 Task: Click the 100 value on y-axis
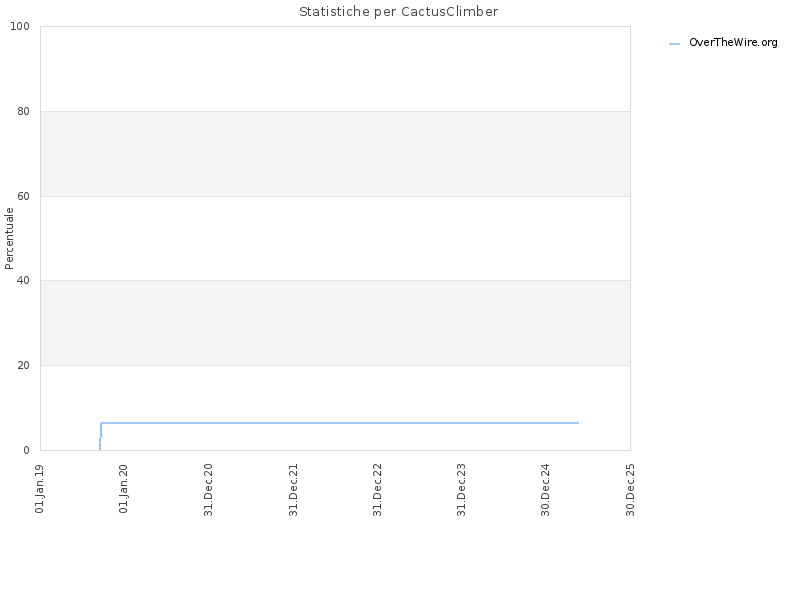click(20, 27)
